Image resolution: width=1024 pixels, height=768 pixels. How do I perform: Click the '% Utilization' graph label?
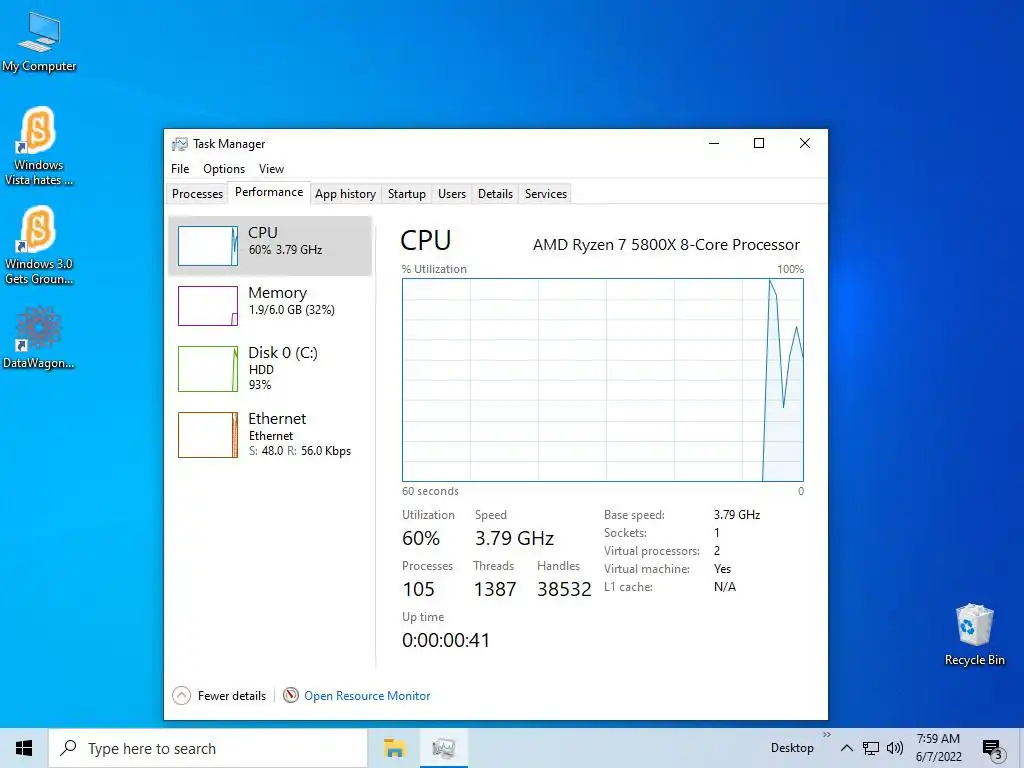click(x=434, y=269)
